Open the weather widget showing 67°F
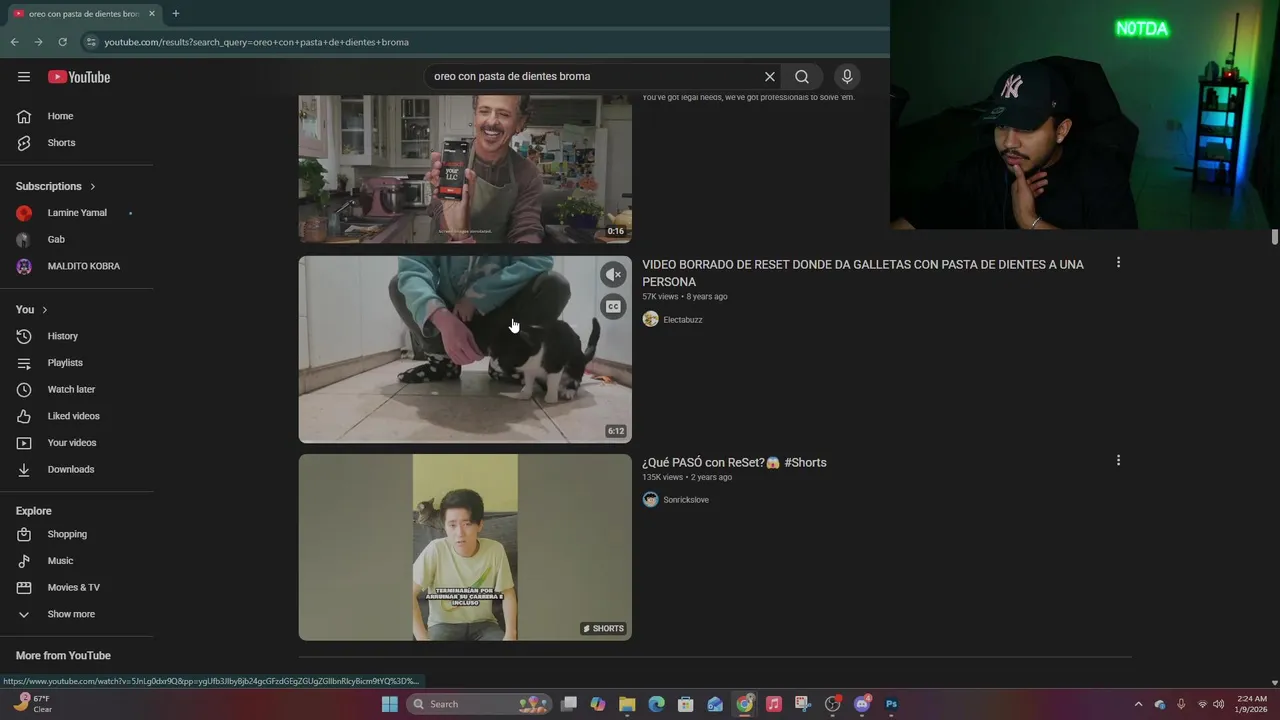The height and width of the screenshot is (720, 1280). click(32, 704)
